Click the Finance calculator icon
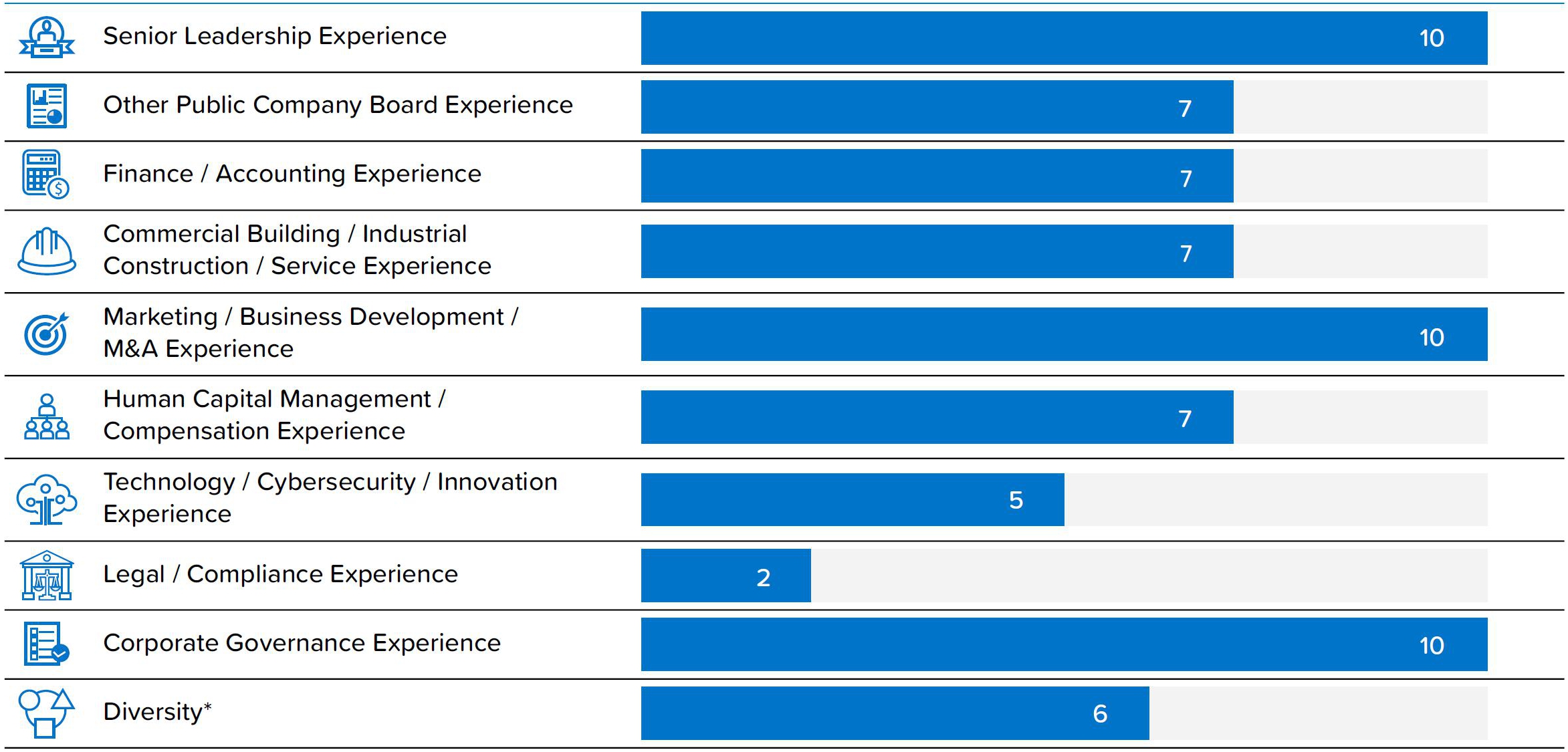 [x=45, y=174]
